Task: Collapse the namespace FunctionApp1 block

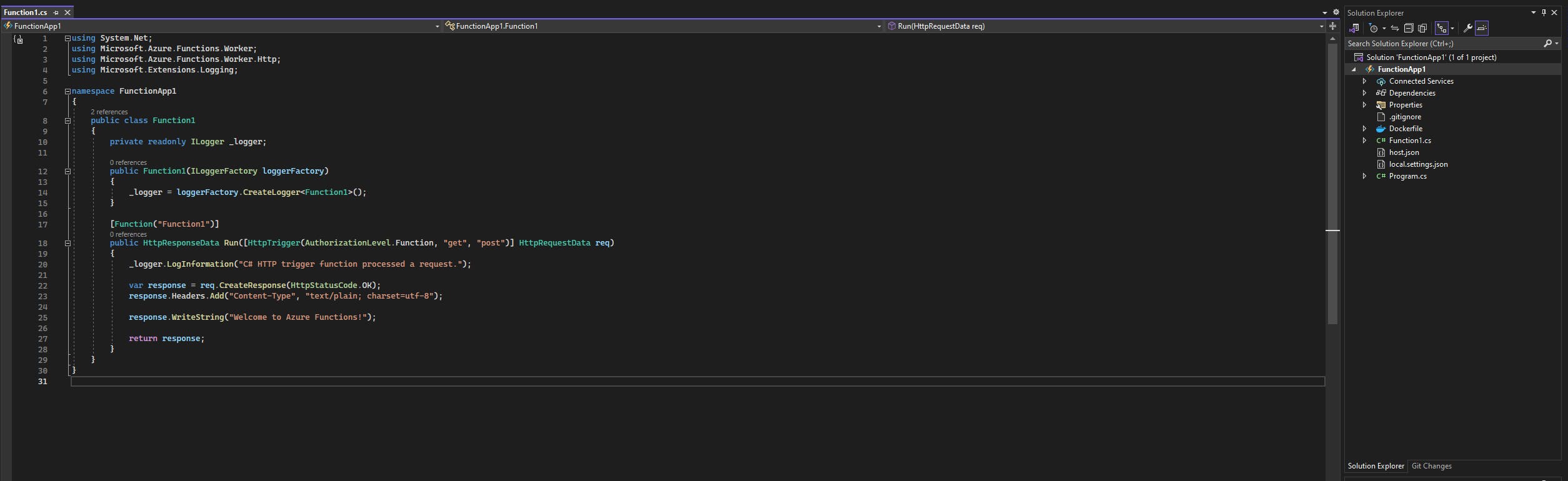Action: tap(67, 91)
